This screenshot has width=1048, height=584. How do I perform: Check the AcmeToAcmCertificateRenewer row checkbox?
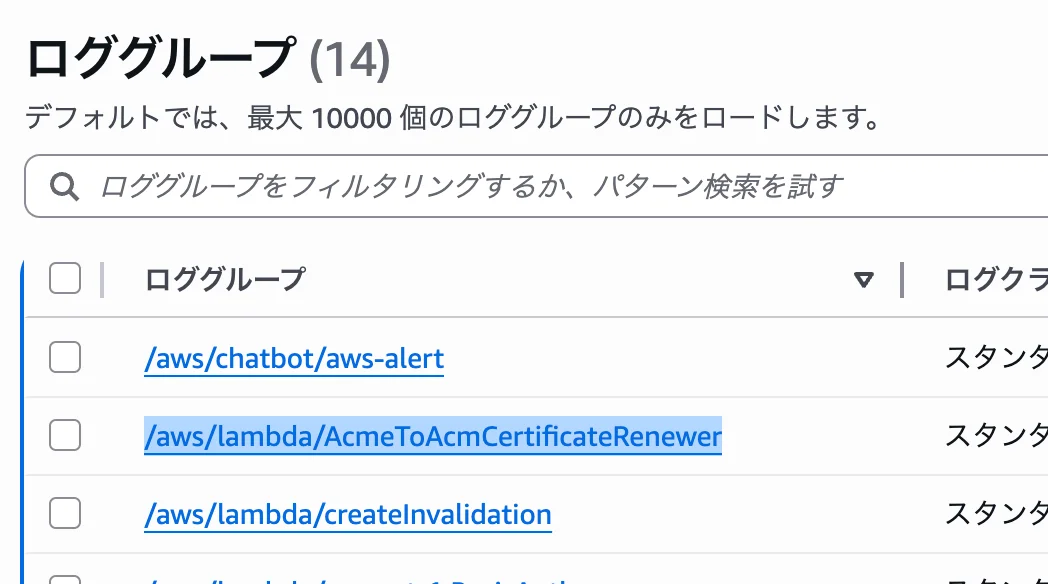click(64, 435)
